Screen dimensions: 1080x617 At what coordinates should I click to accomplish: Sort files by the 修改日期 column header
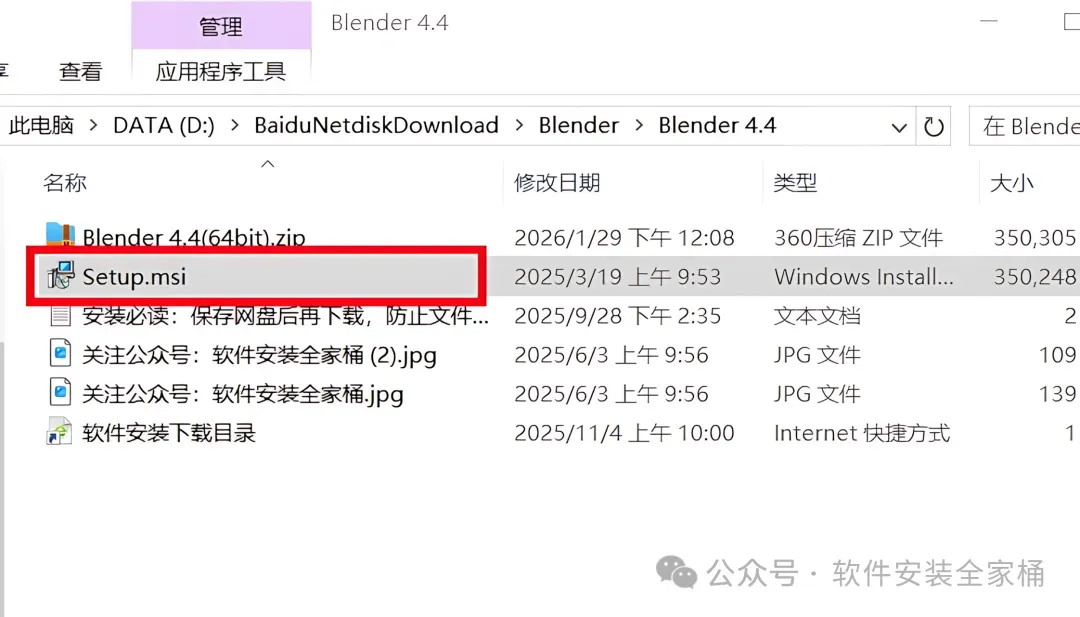(557, 182)
